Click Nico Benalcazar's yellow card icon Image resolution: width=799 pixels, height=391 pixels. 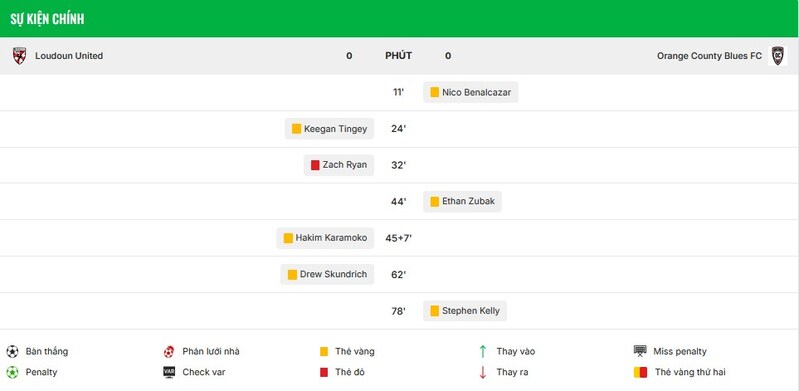coord(435,92)
